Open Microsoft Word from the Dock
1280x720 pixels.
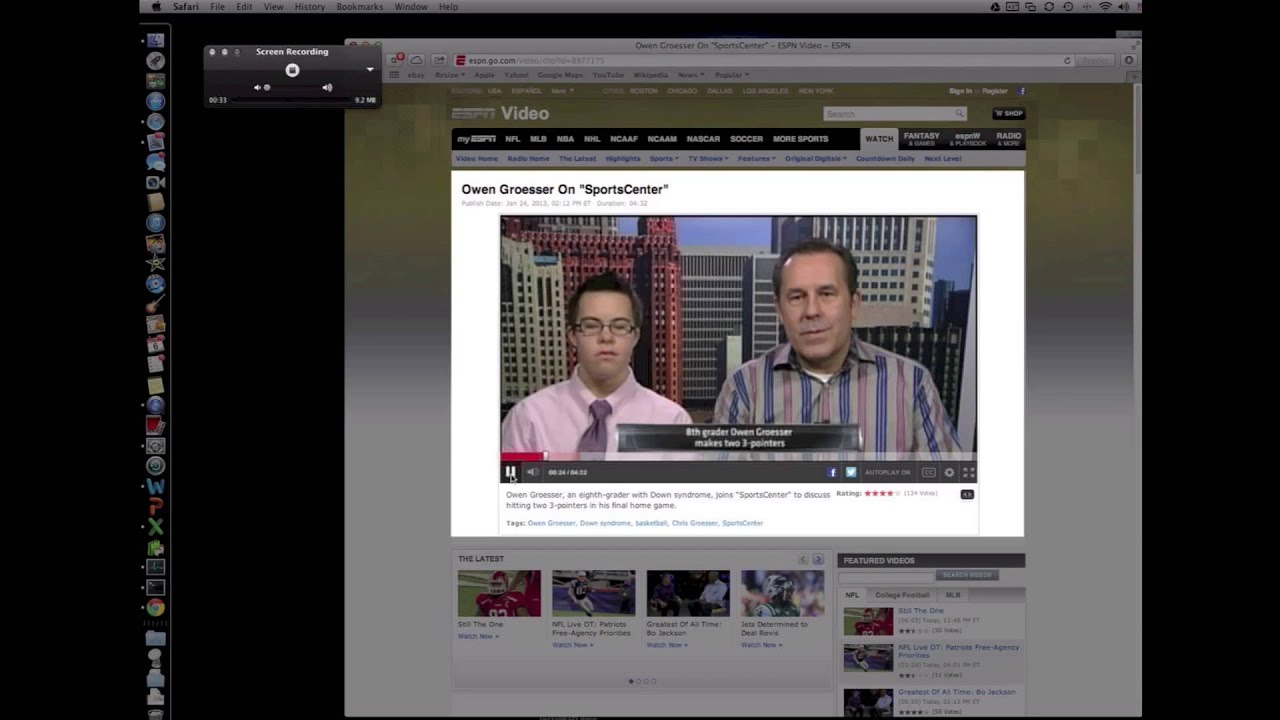pos(155,486)
